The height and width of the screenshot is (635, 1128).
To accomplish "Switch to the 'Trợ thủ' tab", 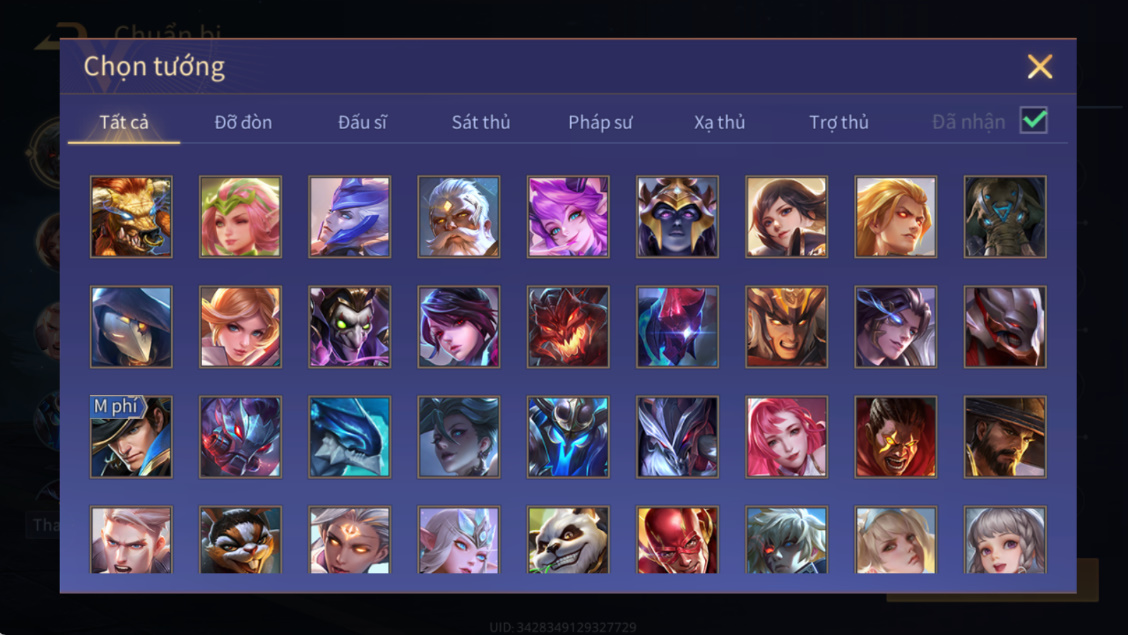I will (x=839, y=122).
